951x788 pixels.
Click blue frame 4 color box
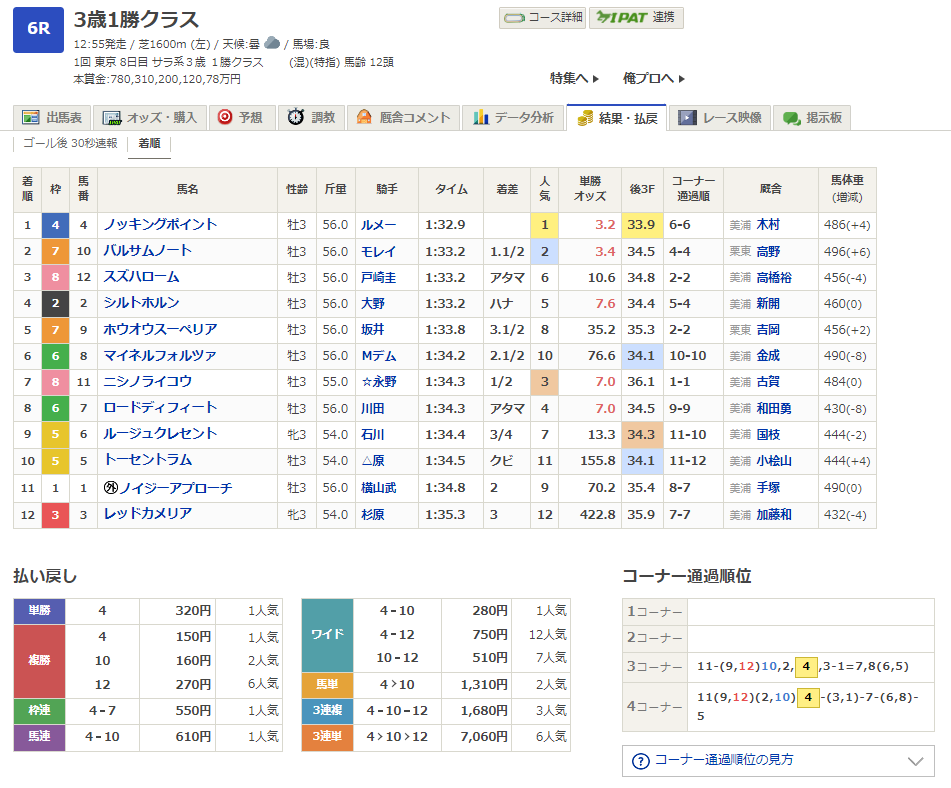(x=55, y=225)
